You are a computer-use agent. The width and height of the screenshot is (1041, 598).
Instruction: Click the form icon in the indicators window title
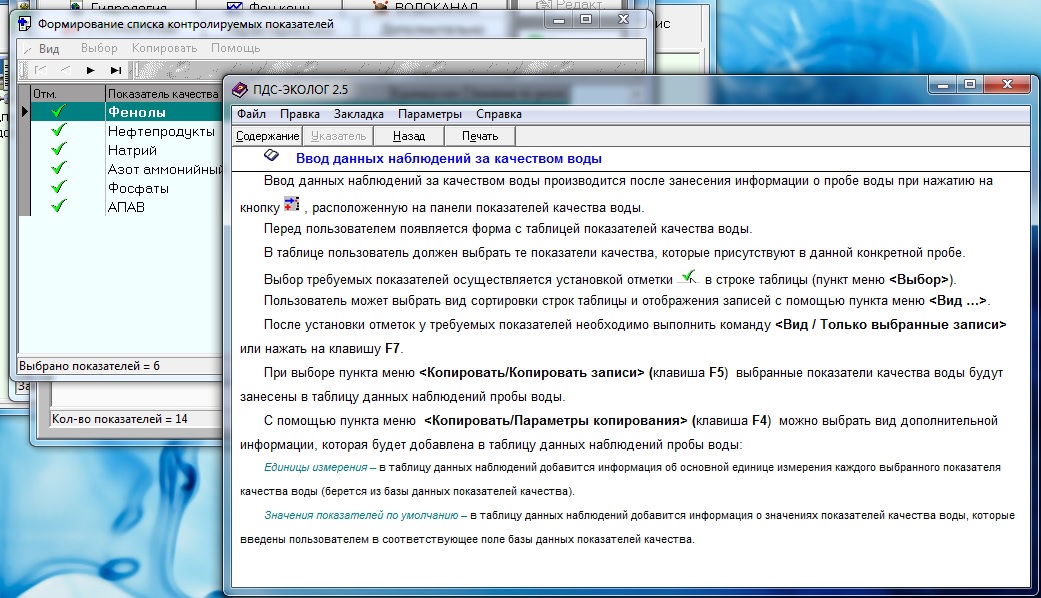[x=25, y=23]
